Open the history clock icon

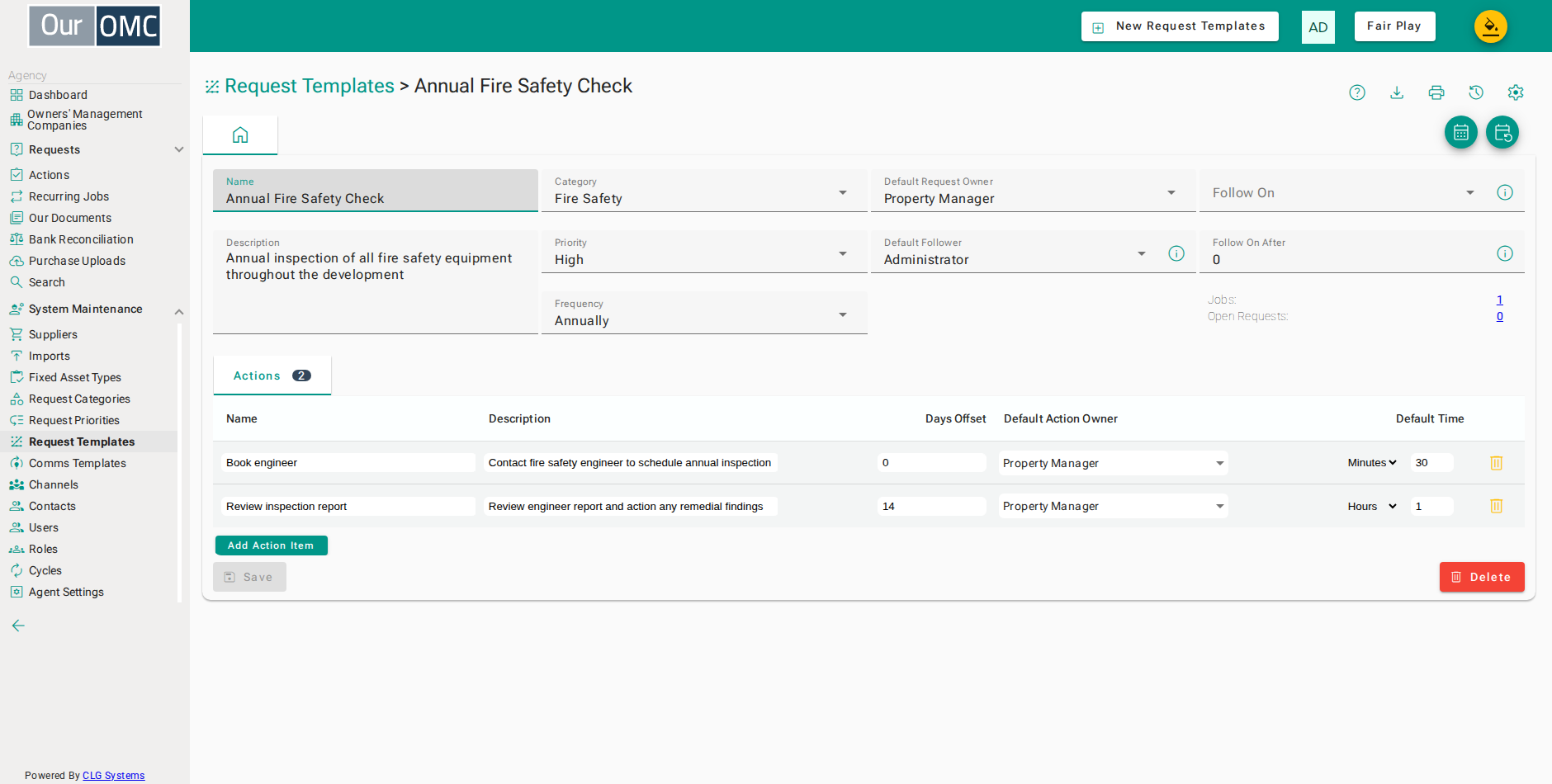(1476, 92)
